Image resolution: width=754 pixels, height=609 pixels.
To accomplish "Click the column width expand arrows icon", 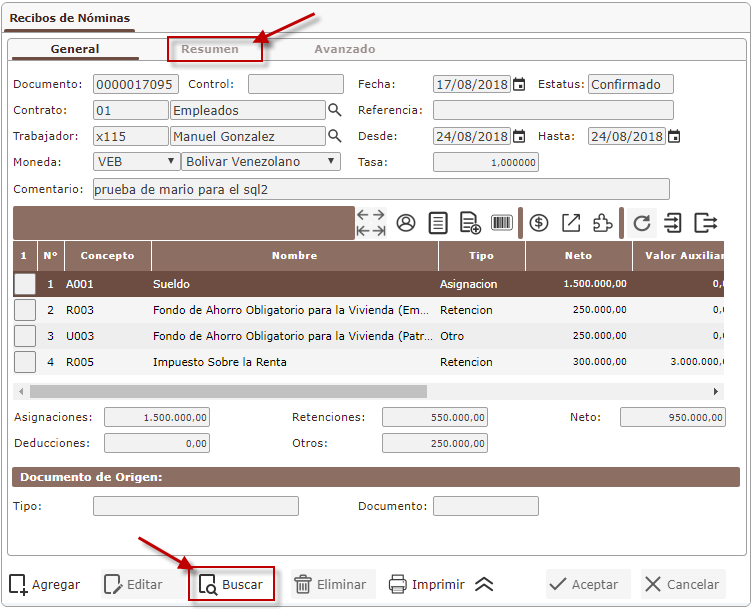I will point(371,223).
